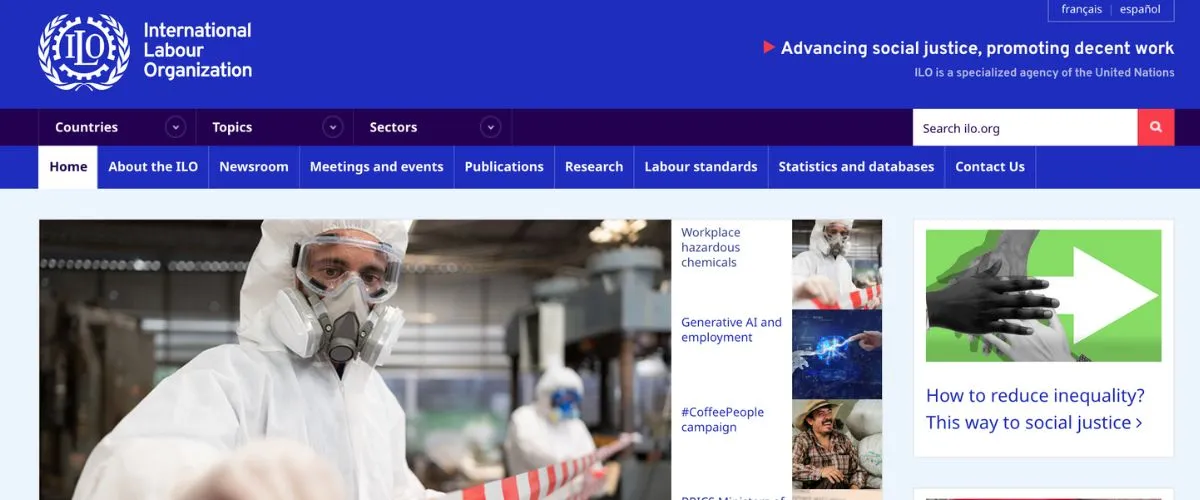Expand the Countries dropdown chevron
The height and width of the screenshot is (500, 1200).
pyautogui.click(x=176, y=127)
